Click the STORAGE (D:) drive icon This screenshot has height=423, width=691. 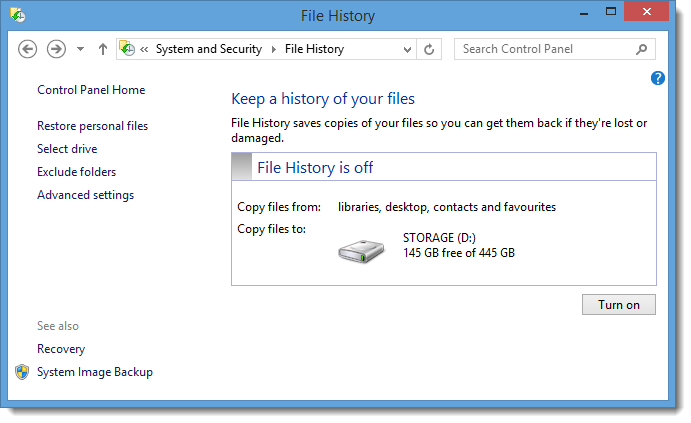[x=361, y=251]
